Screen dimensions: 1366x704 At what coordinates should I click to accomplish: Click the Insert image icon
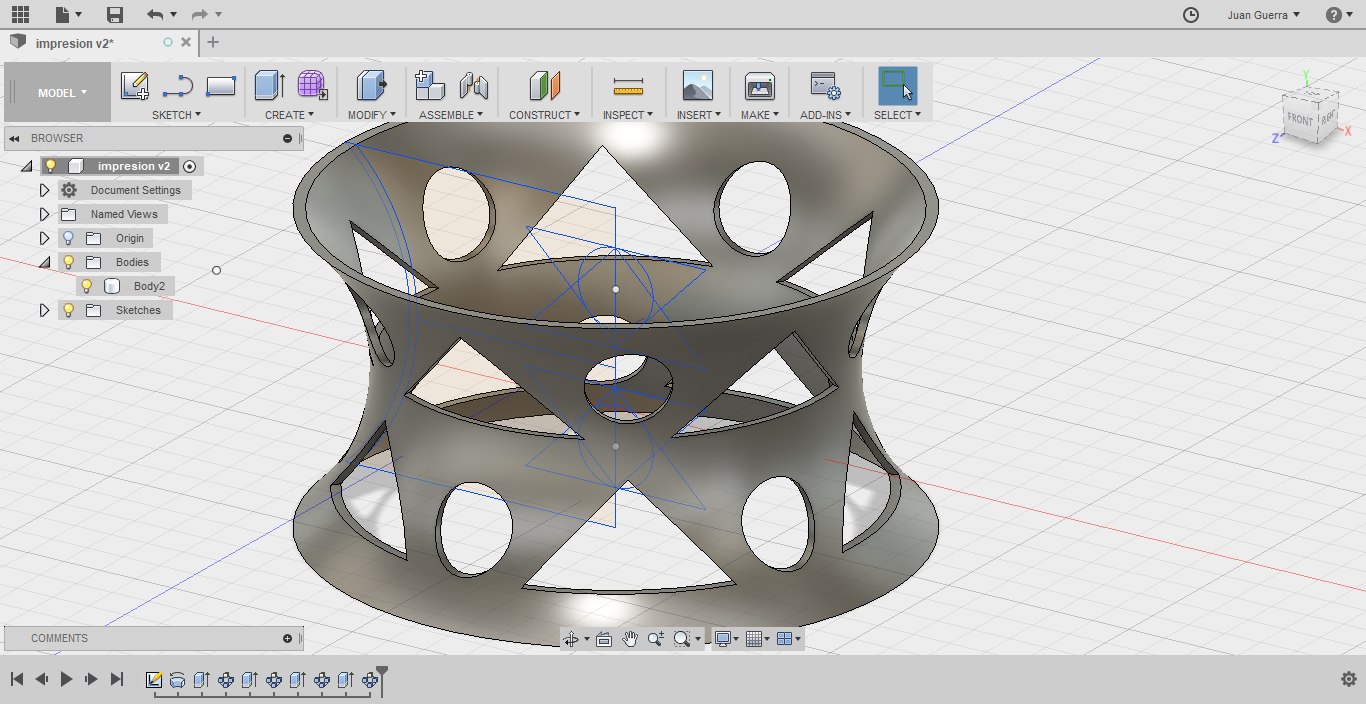tap(697, 86)
